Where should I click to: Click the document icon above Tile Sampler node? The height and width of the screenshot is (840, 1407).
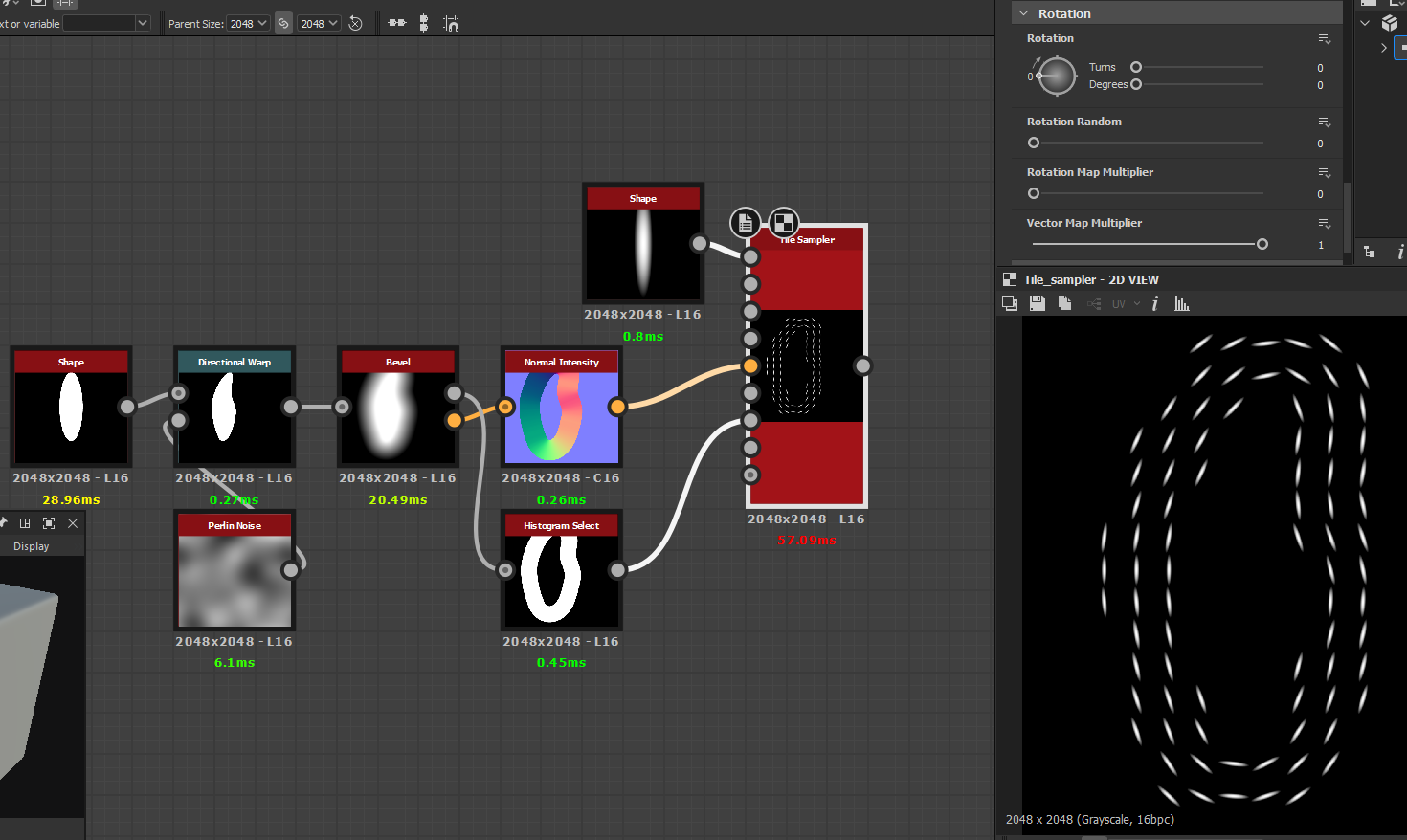coord(746,223)
